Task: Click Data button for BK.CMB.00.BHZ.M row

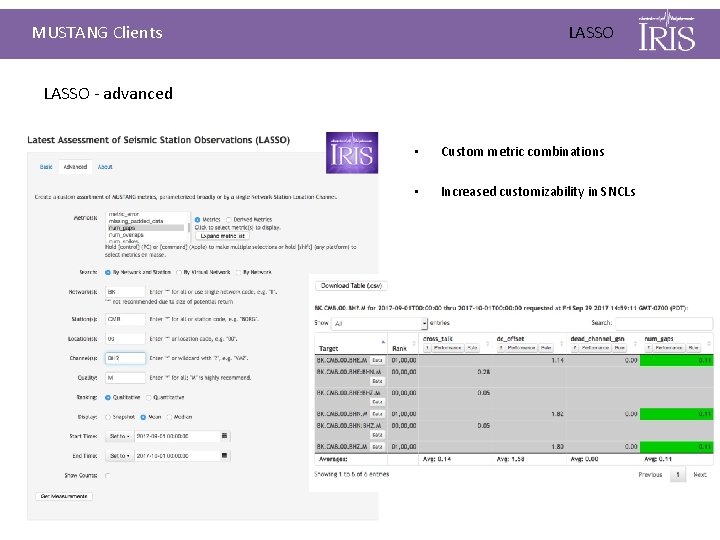Action: pos(377,447)
